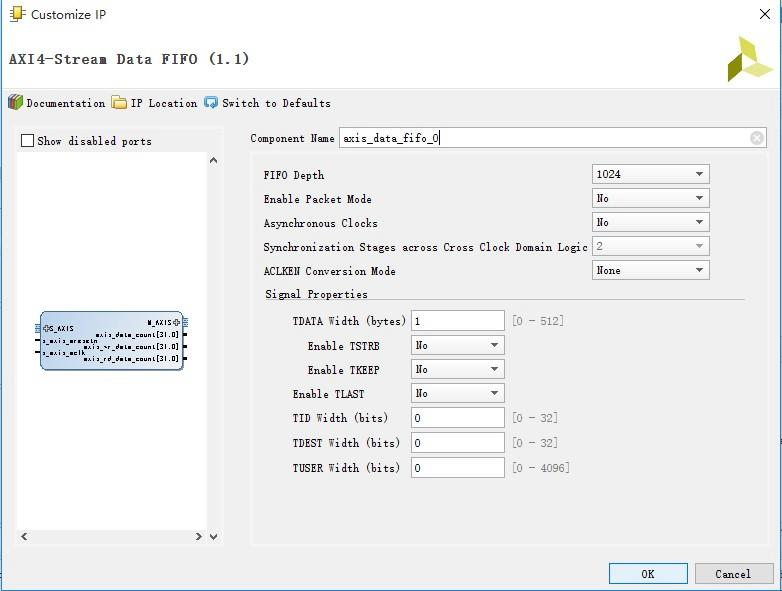Click the Customize IP title bar icon
Viewport: 782px width, 591px height.
[17, 15]
